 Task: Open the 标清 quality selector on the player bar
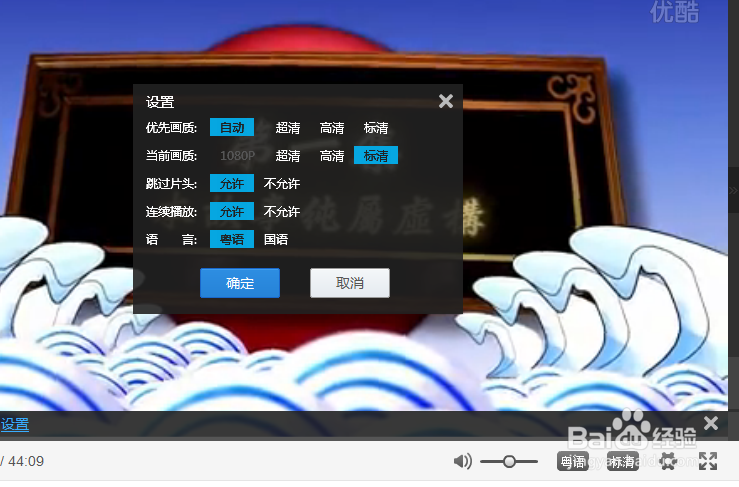[x=623, y=461]
